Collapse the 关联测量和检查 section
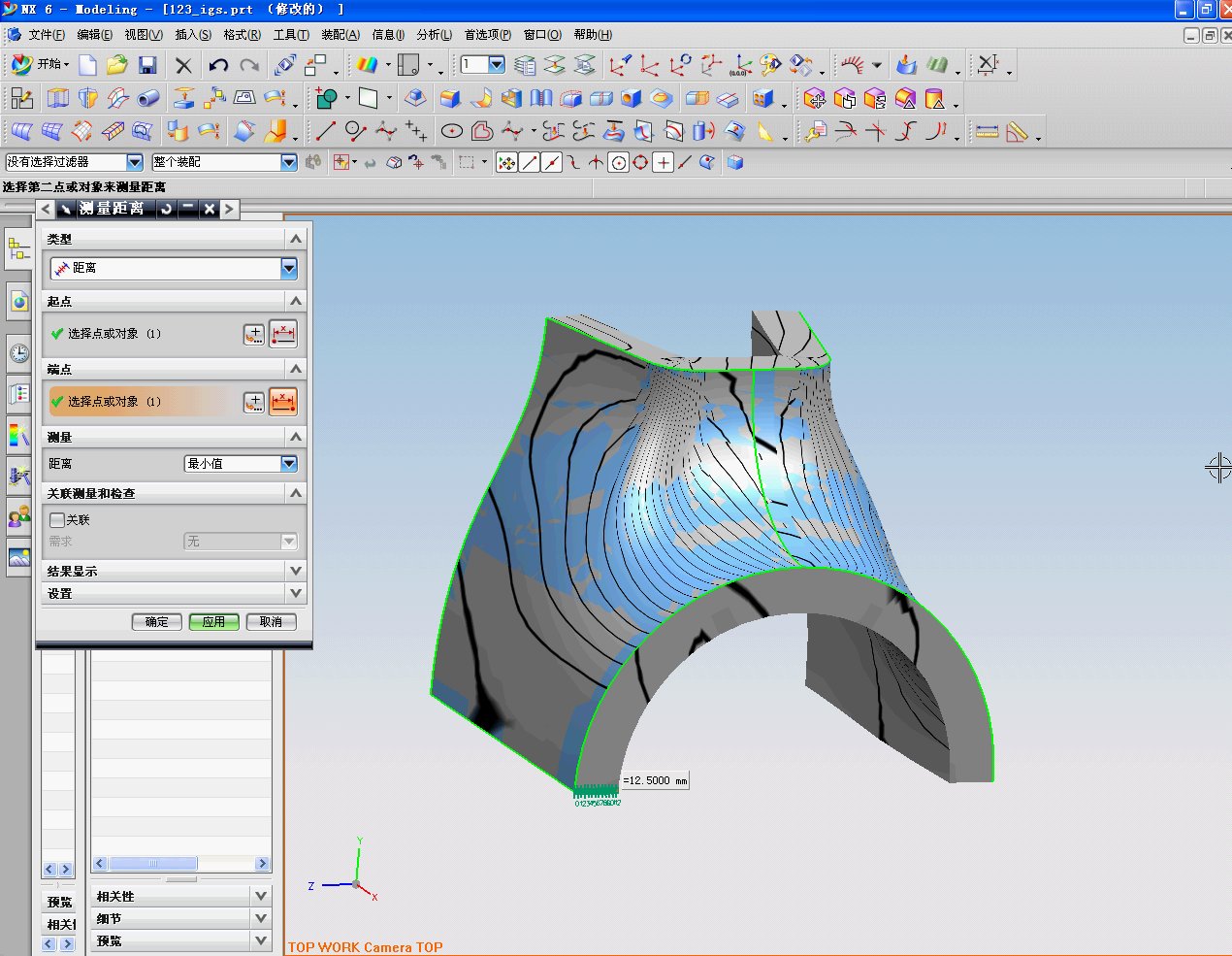This screenshot has height=956, width=1232. (175, 493)
